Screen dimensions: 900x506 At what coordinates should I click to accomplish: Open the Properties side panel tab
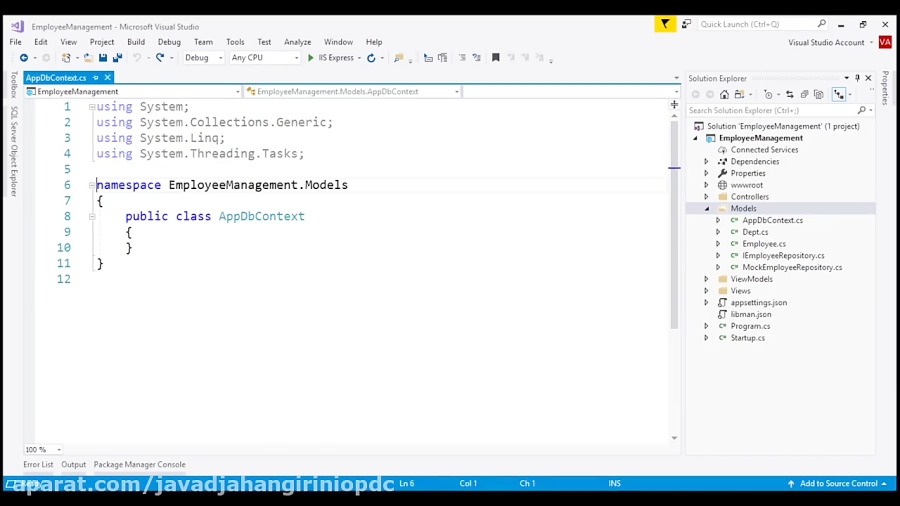[x=886, y=88]
